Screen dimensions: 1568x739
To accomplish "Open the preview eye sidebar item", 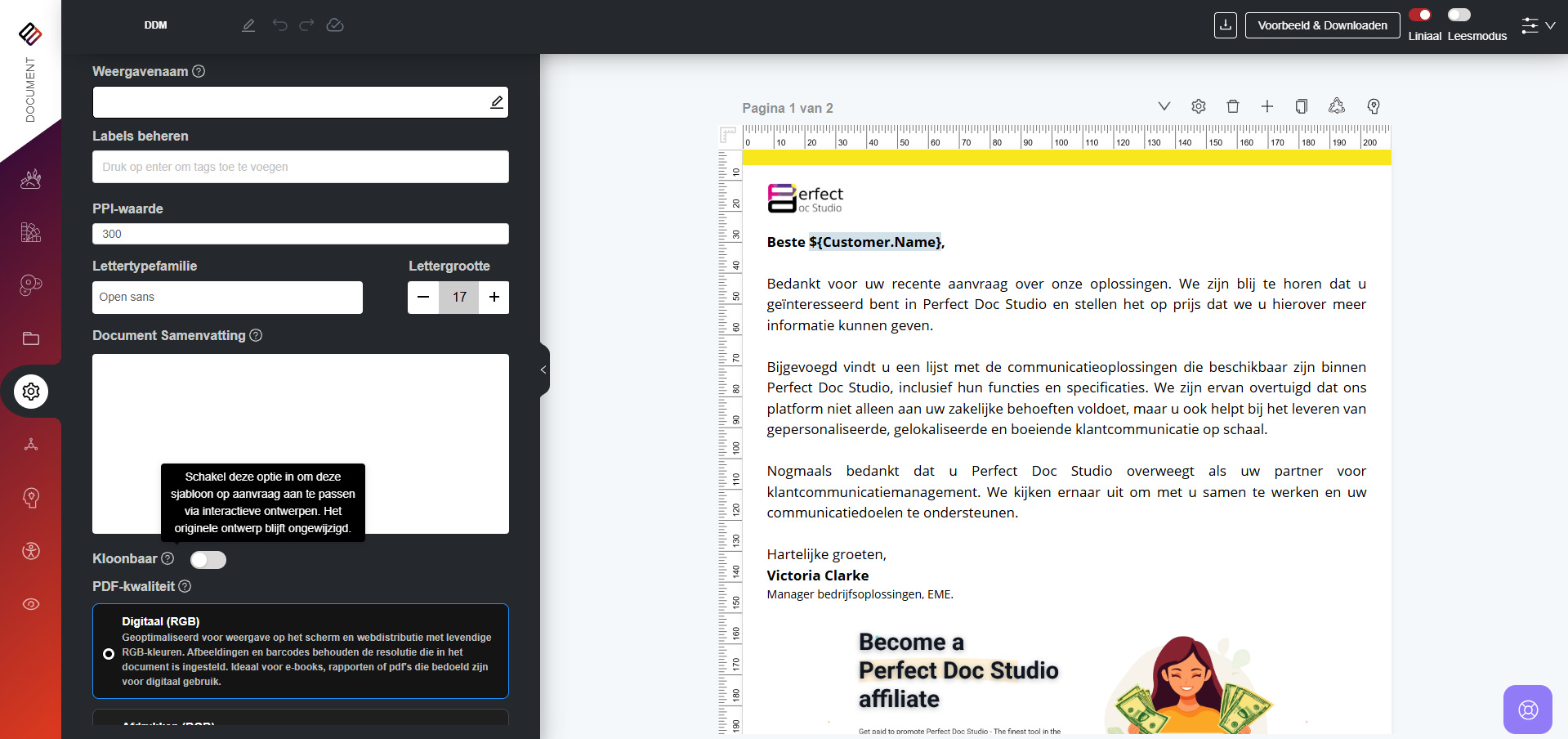I will pos(31,604).
